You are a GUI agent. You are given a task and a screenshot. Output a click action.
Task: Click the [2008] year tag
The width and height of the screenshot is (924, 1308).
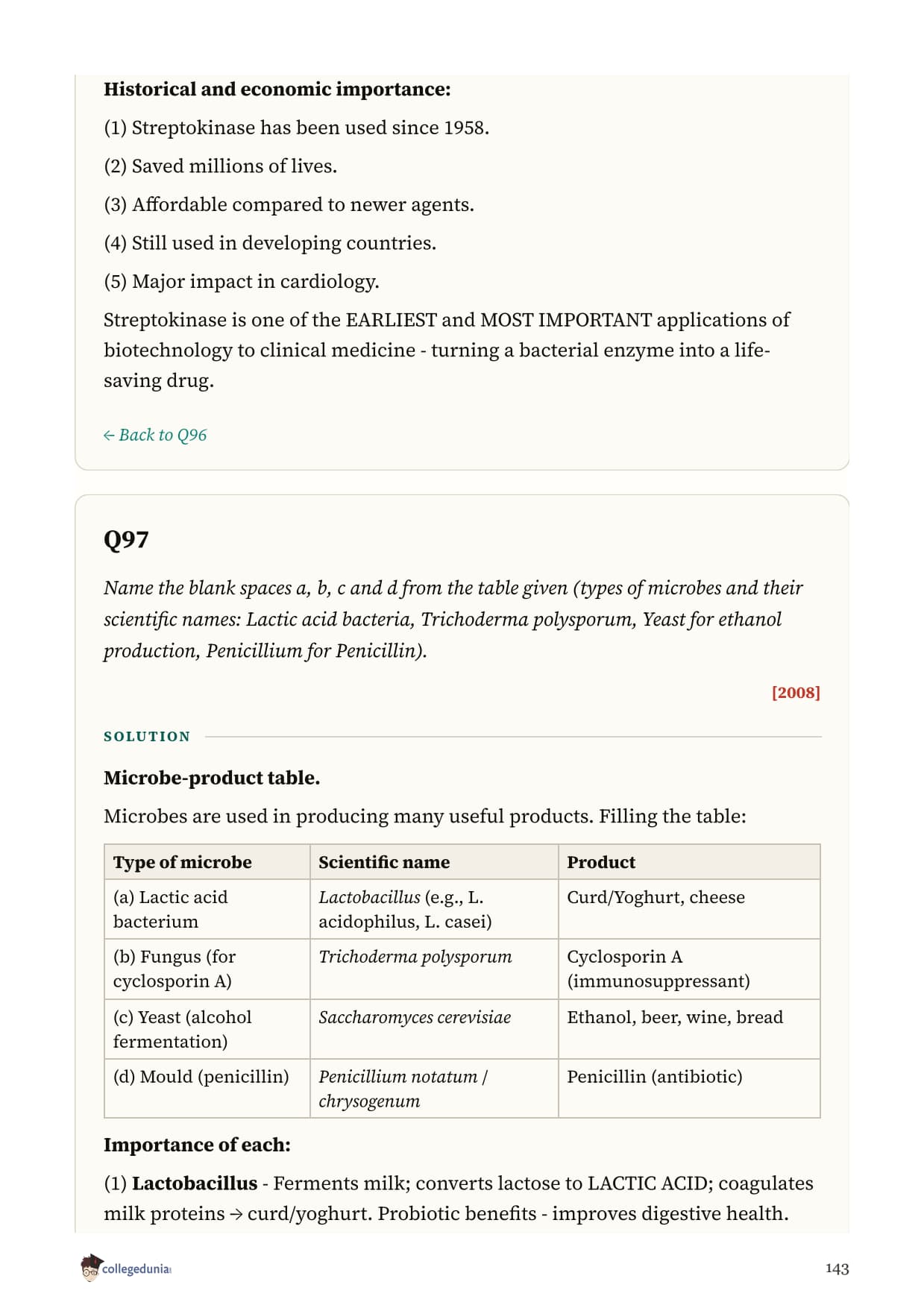[796, 692]
